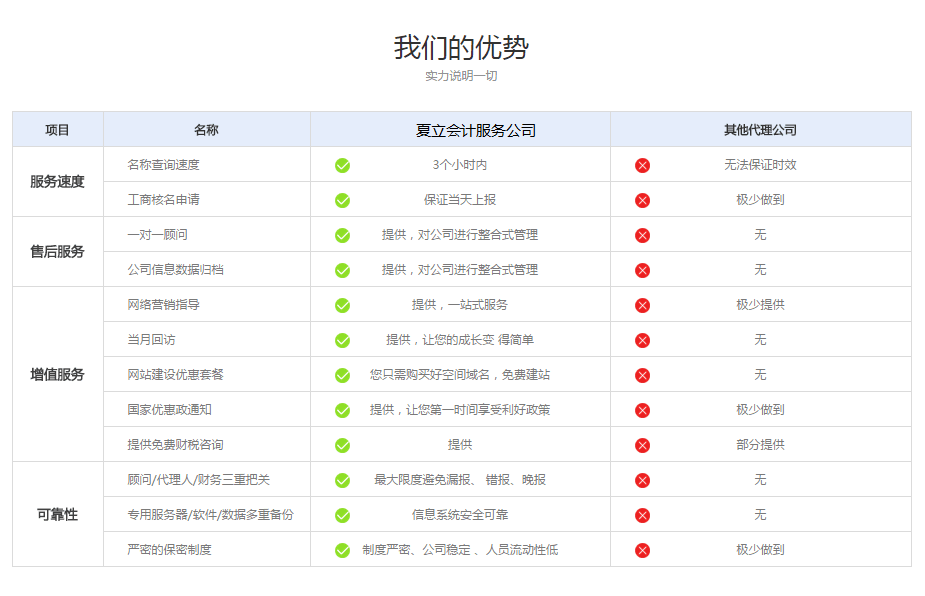Click green check icon in 名称查询速度 row
925x596 pixels.
tap(342, 165)
